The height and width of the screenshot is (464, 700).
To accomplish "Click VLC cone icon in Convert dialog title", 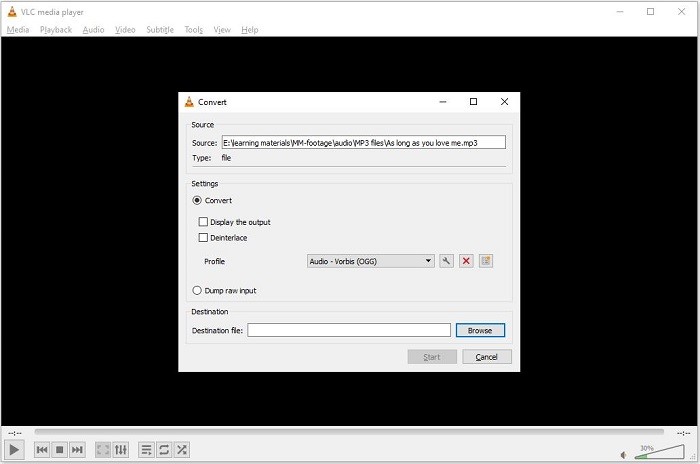I will coord(189,102).
